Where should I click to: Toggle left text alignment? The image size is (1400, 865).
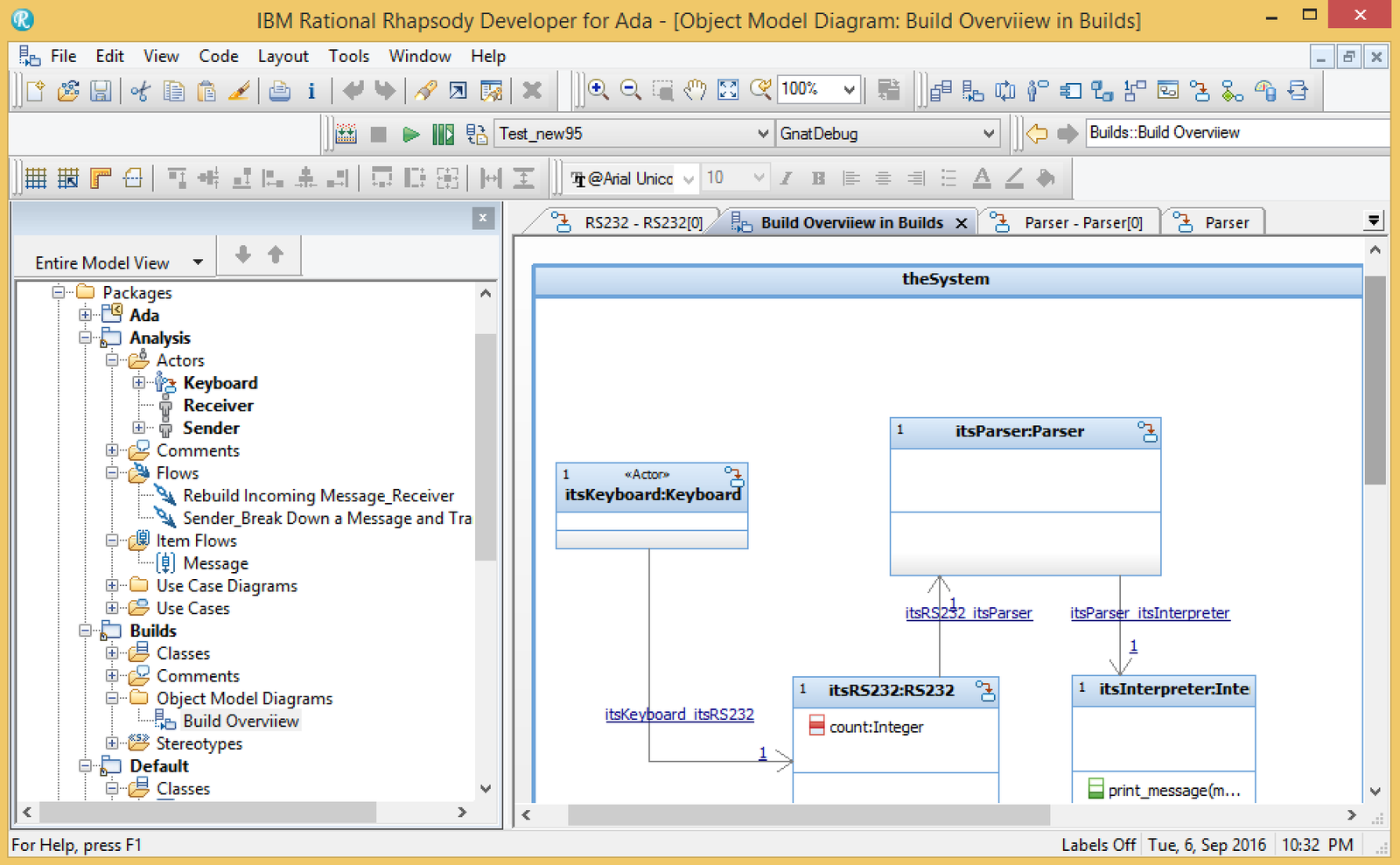850,178
